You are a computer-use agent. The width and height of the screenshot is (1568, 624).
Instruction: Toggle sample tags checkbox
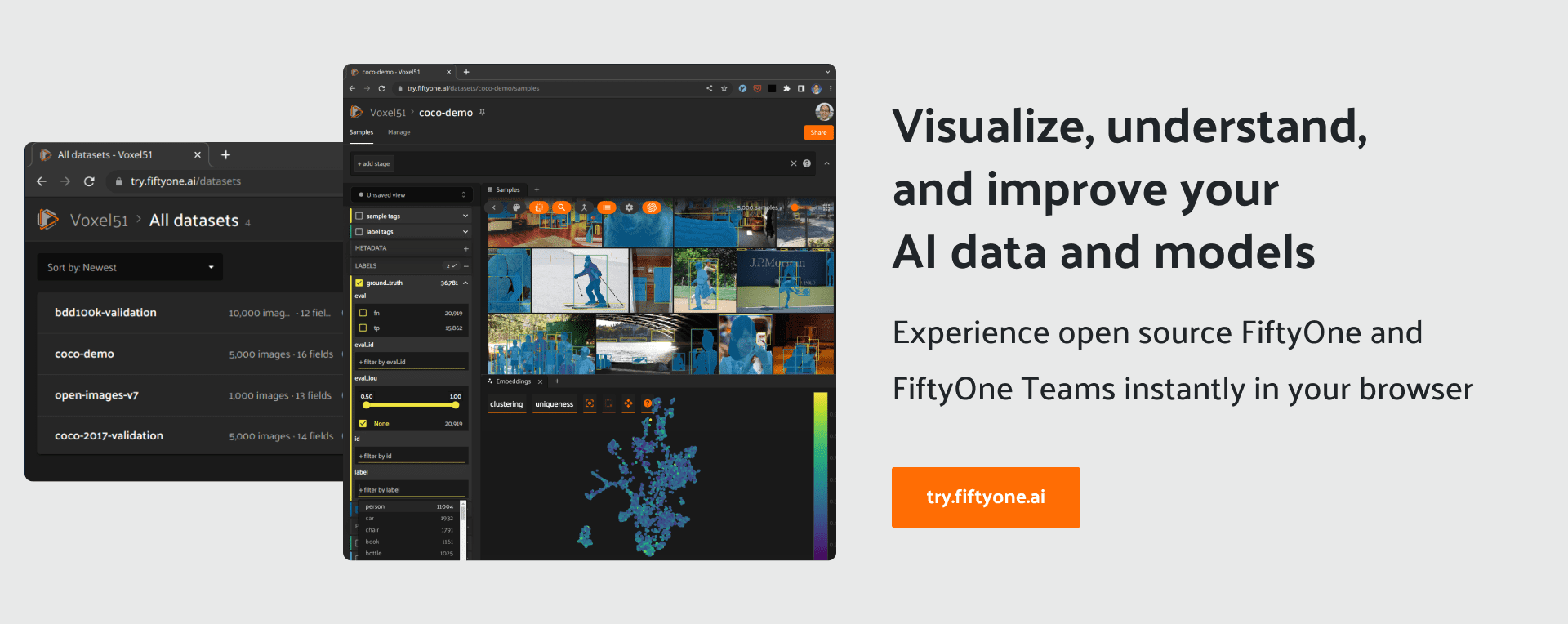[359, 216]
